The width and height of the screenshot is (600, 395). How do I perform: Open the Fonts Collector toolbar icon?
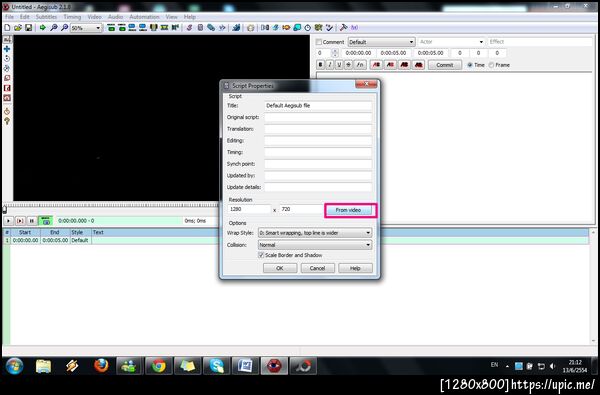tap(222, 28)
